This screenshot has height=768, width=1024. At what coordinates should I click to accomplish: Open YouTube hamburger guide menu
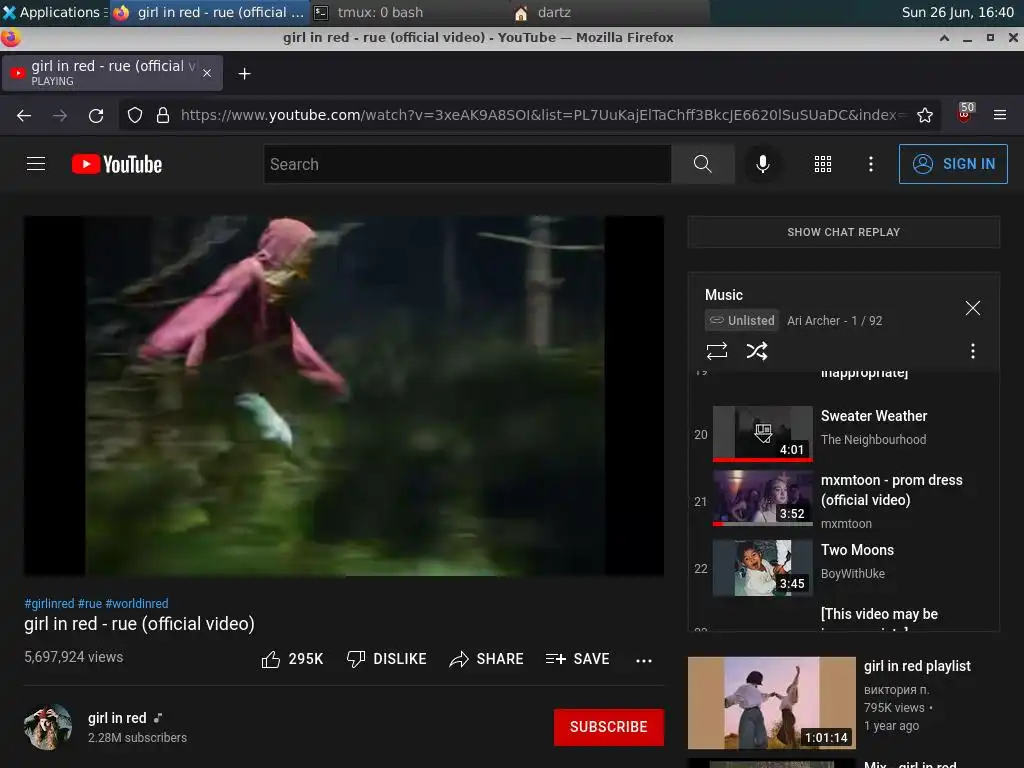[36, 164]
